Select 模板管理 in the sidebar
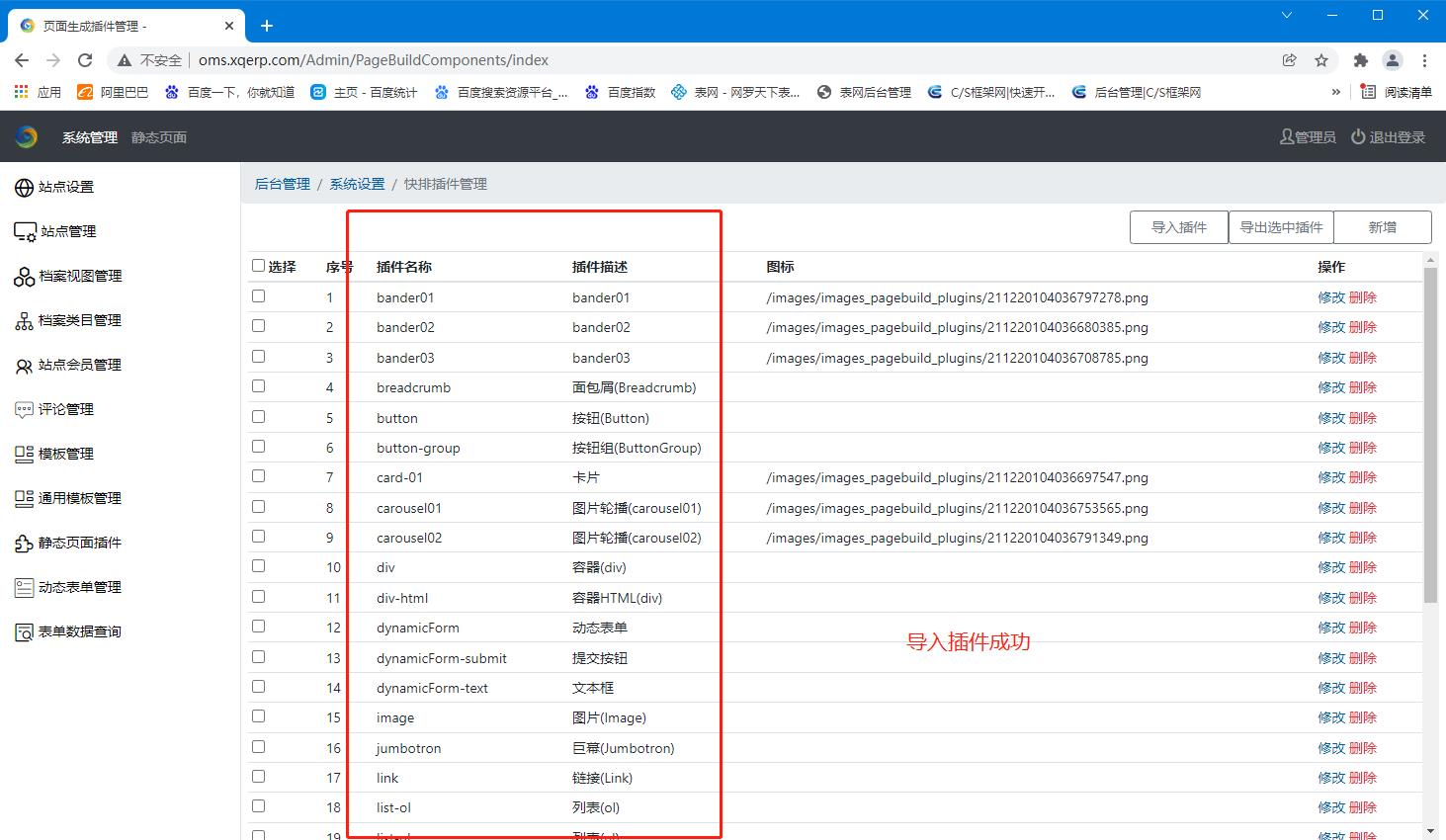Viewport: 1446px width, 840px height. 66,454
